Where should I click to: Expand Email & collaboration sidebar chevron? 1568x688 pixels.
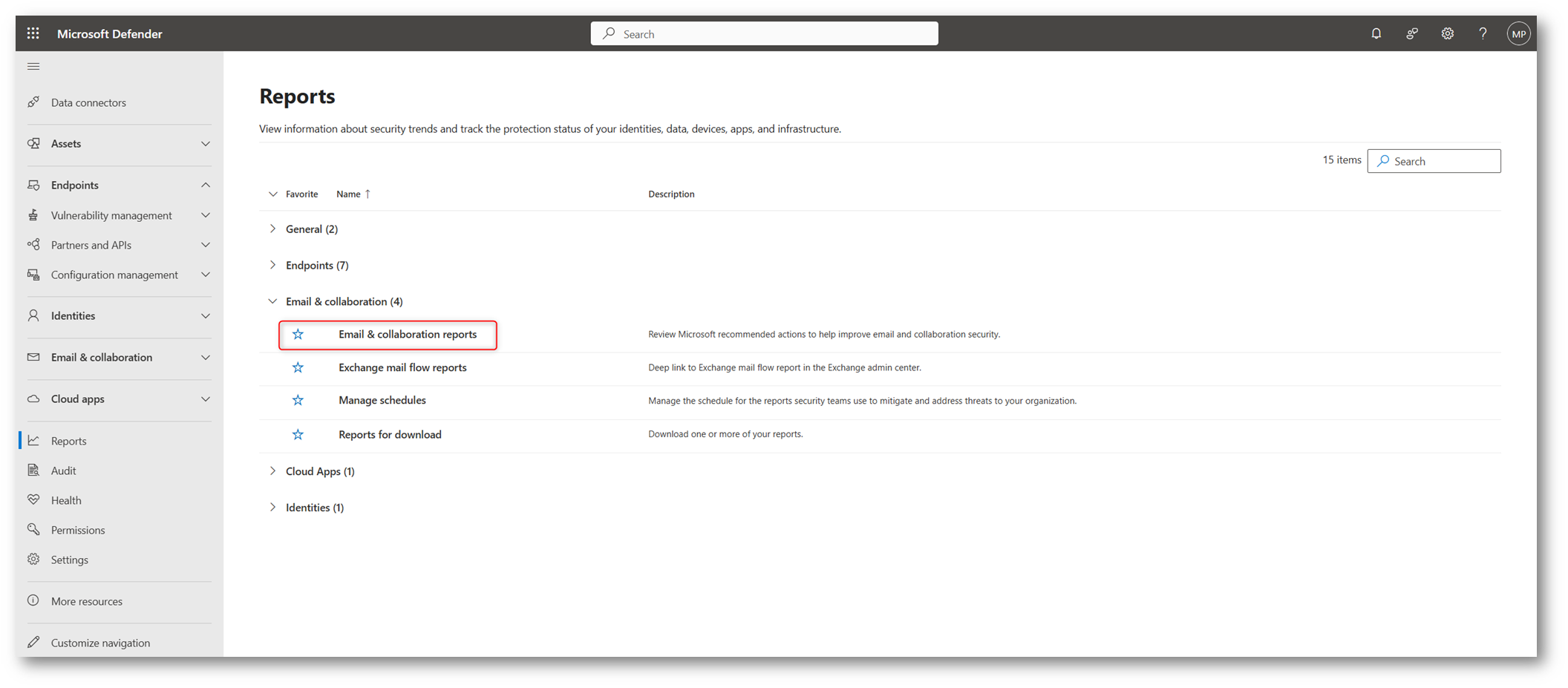[206, 357]
